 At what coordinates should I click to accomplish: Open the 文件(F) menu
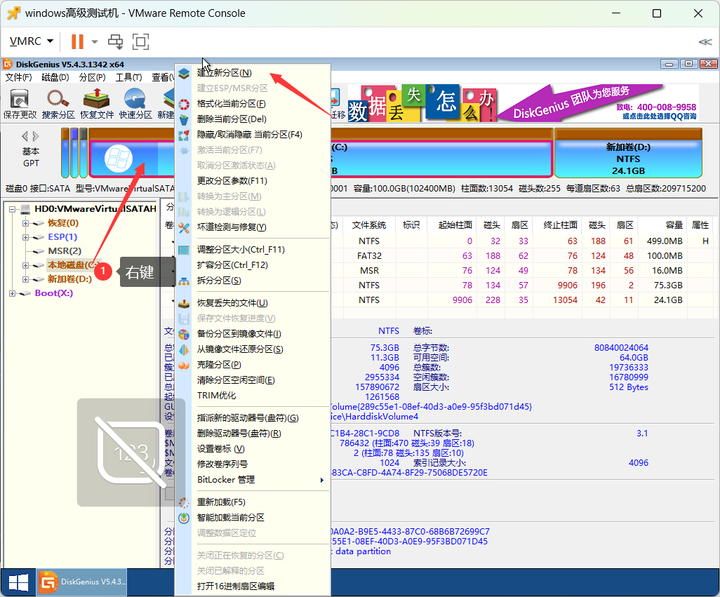pyautogui.click(x=18, y=78)
